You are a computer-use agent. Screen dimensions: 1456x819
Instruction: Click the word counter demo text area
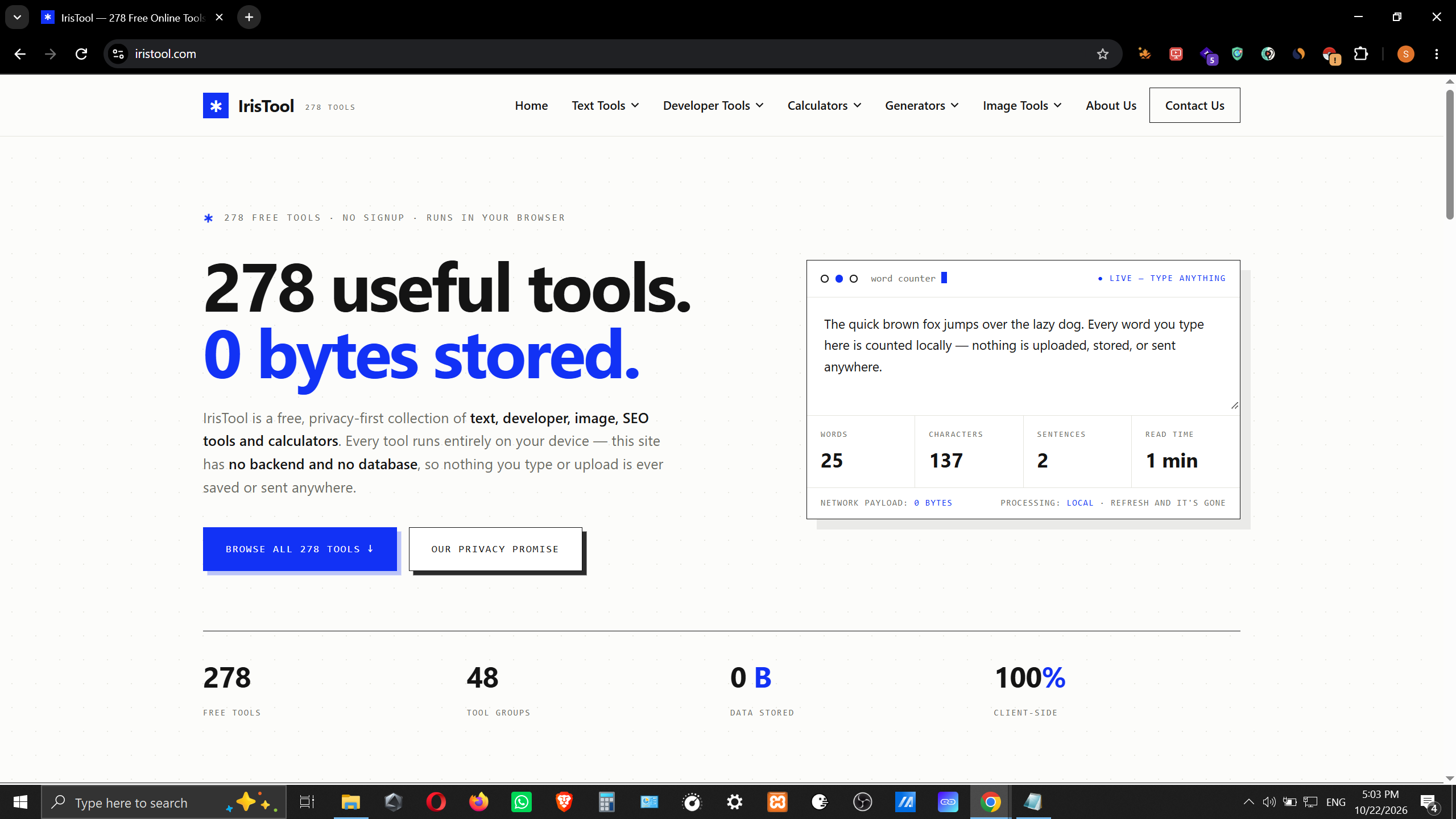[1023, 356]
